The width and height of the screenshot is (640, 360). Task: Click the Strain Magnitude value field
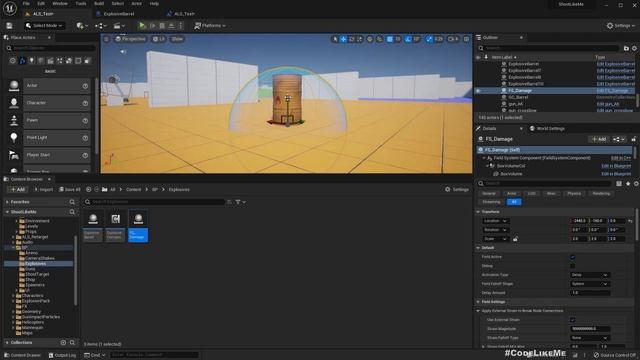[590, 329]
